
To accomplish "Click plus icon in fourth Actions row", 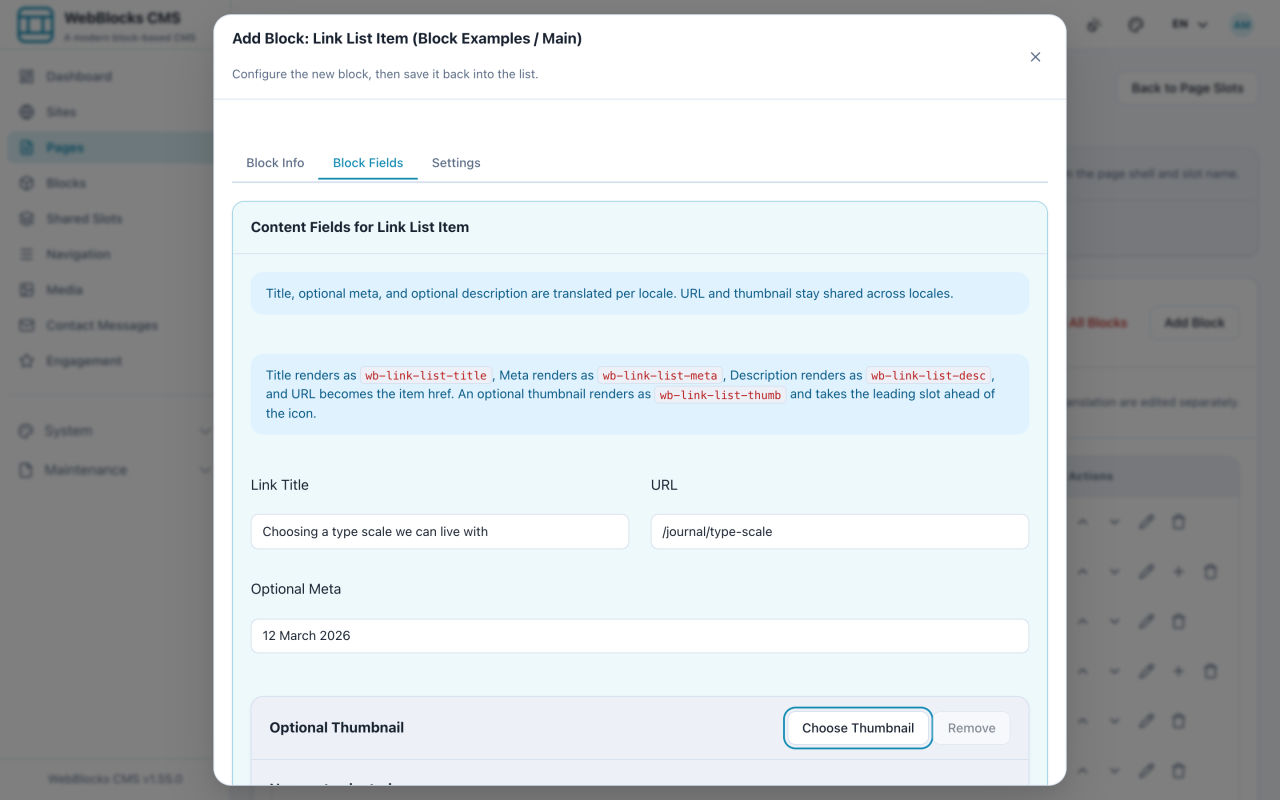I will [1178, 671].
